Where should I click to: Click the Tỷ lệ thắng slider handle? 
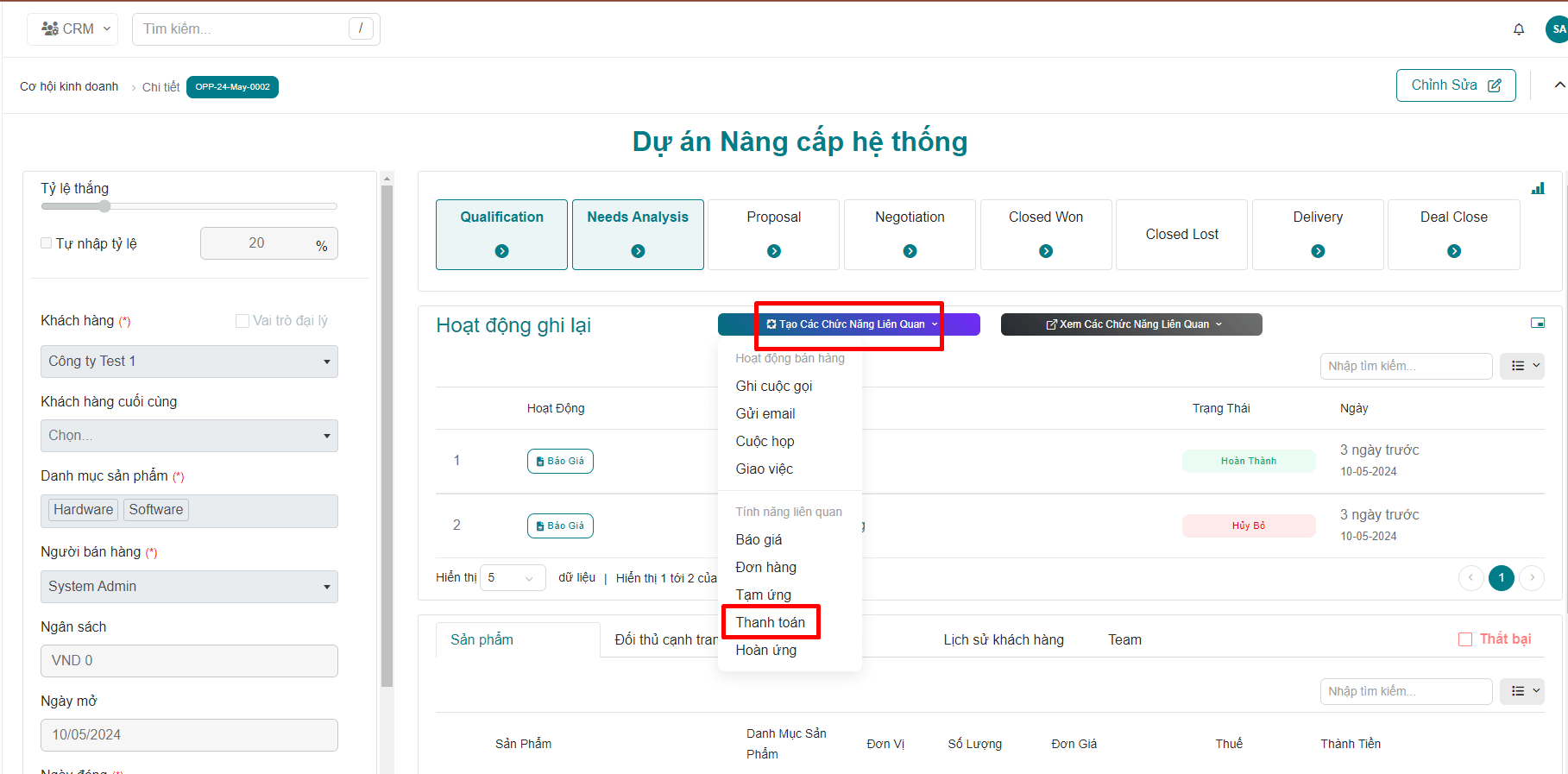point(104,206)
